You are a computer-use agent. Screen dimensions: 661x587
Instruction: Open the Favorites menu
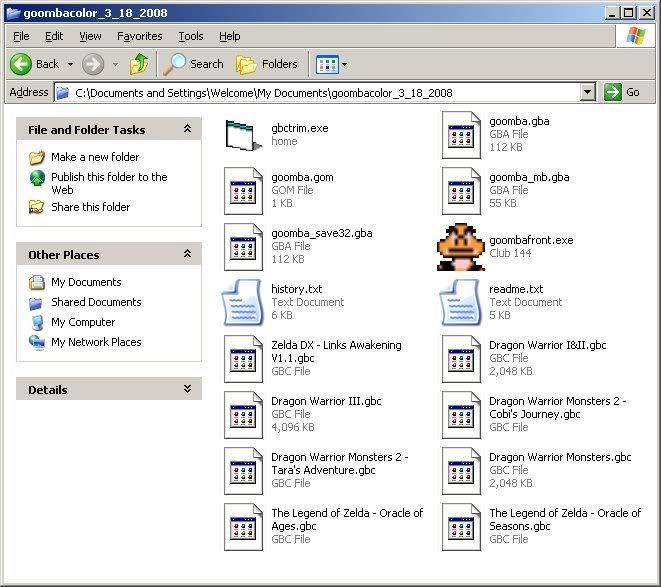[140, 36]
